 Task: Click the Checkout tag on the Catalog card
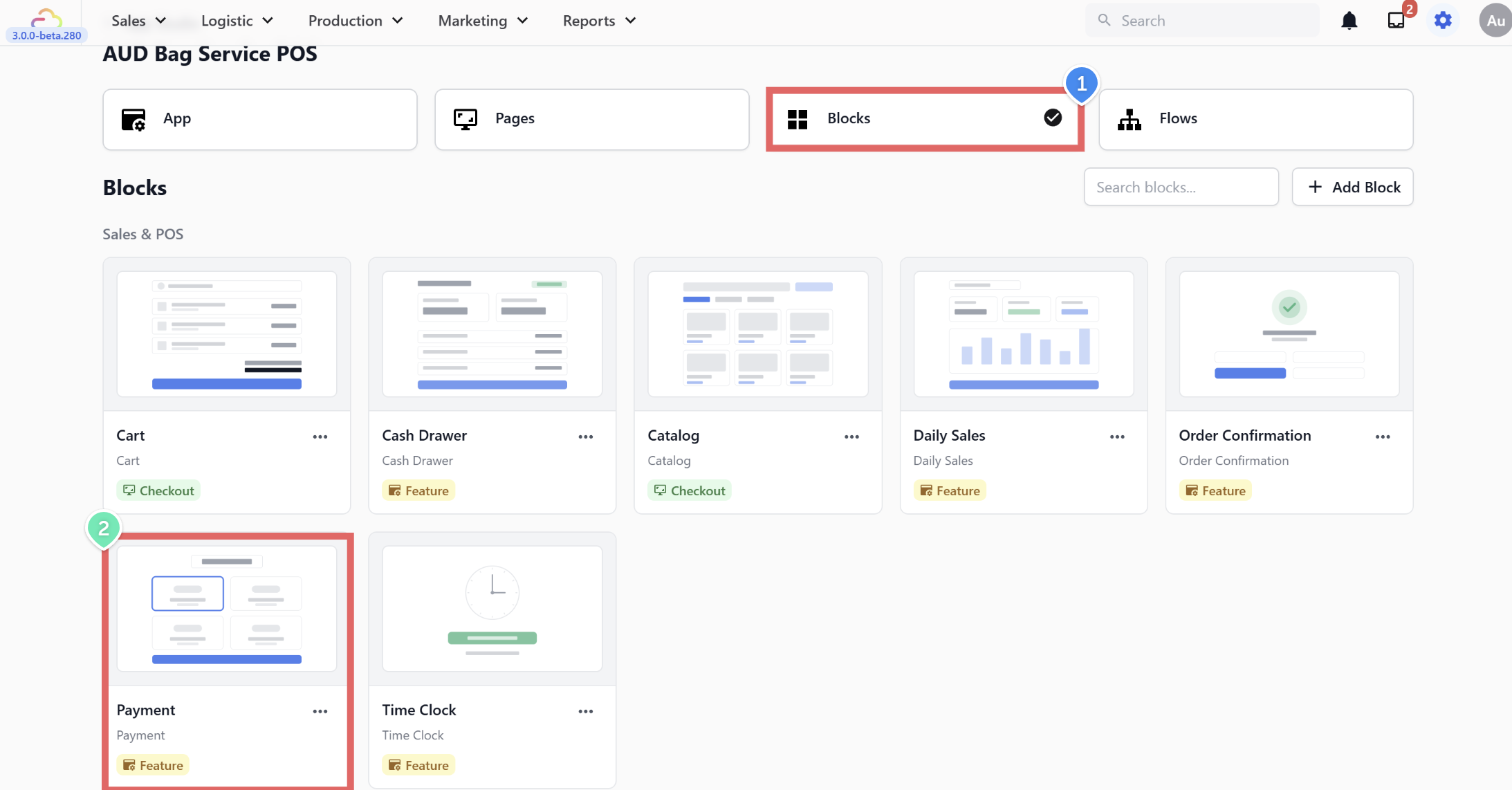pyautogui.click(x=690, y=490)
